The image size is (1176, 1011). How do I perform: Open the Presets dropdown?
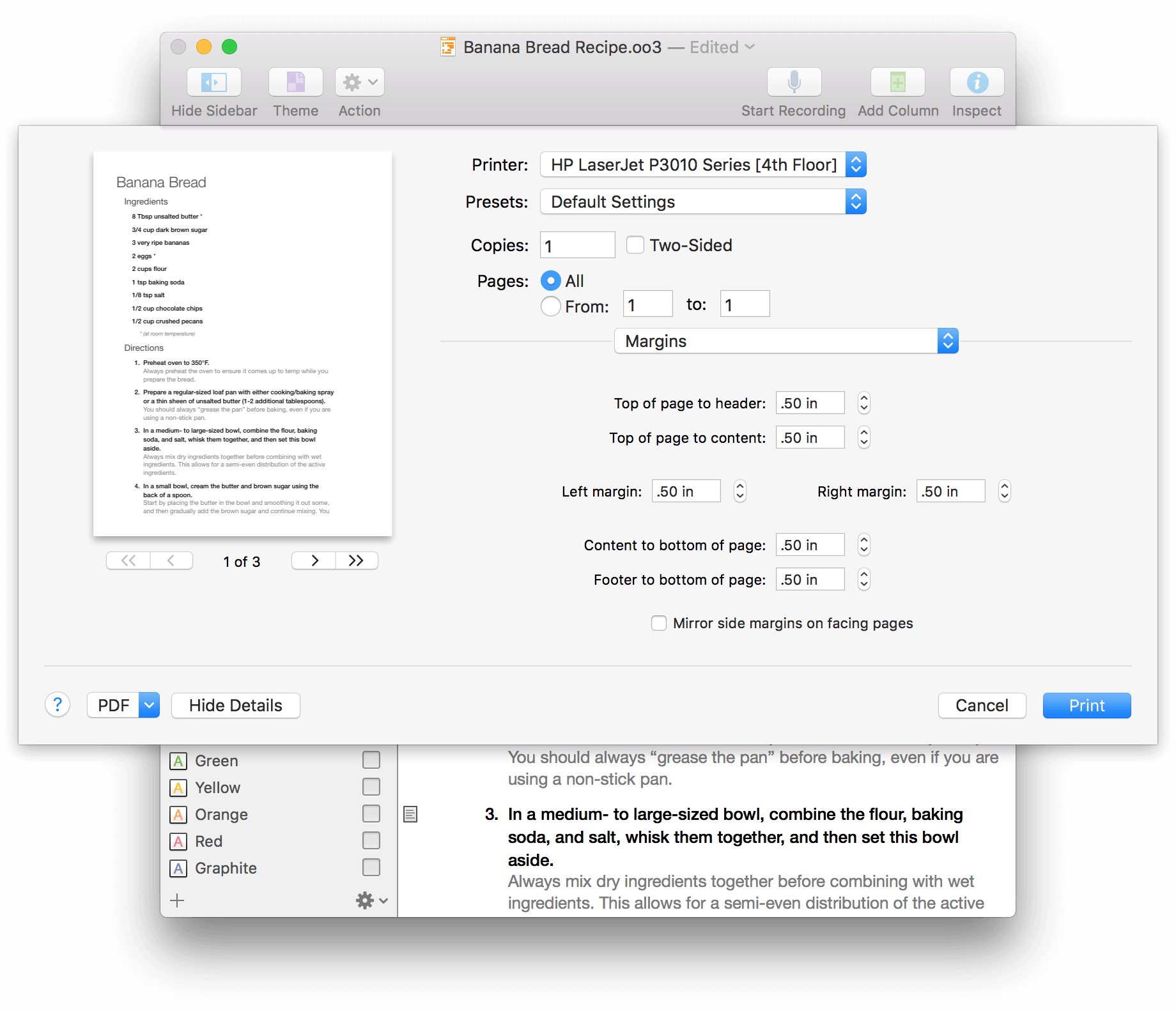[703, 201]
